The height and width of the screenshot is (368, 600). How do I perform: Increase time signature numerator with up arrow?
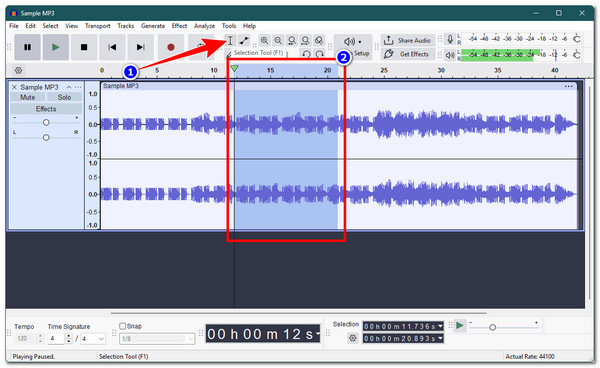point(68,336)
